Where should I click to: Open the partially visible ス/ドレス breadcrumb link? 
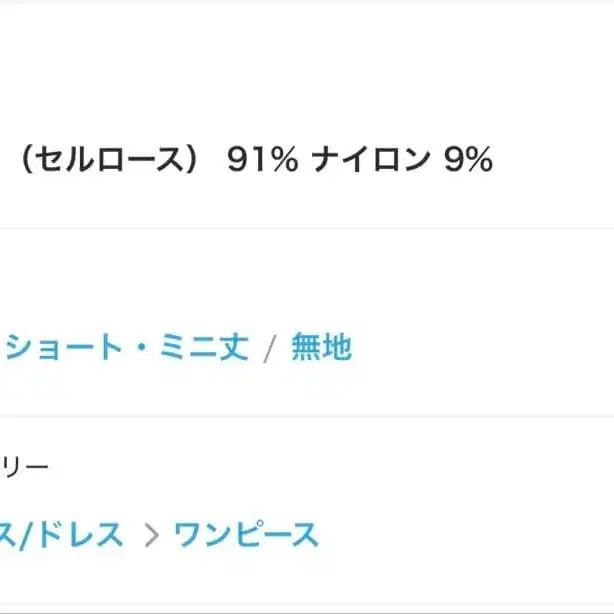click(x=62, y=534)
